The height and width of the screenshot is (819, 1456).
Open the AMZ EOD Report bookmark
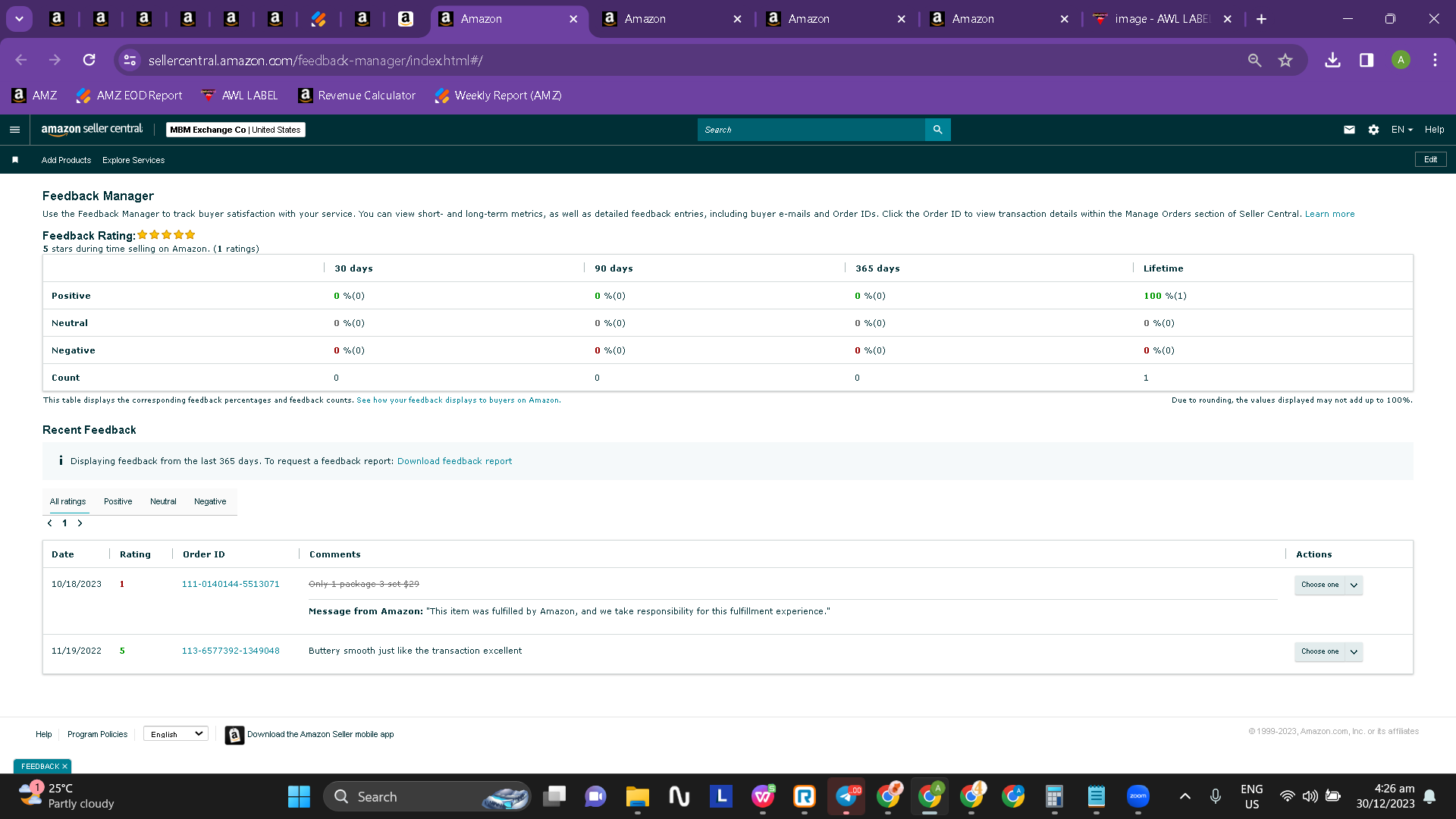[130, 96]
